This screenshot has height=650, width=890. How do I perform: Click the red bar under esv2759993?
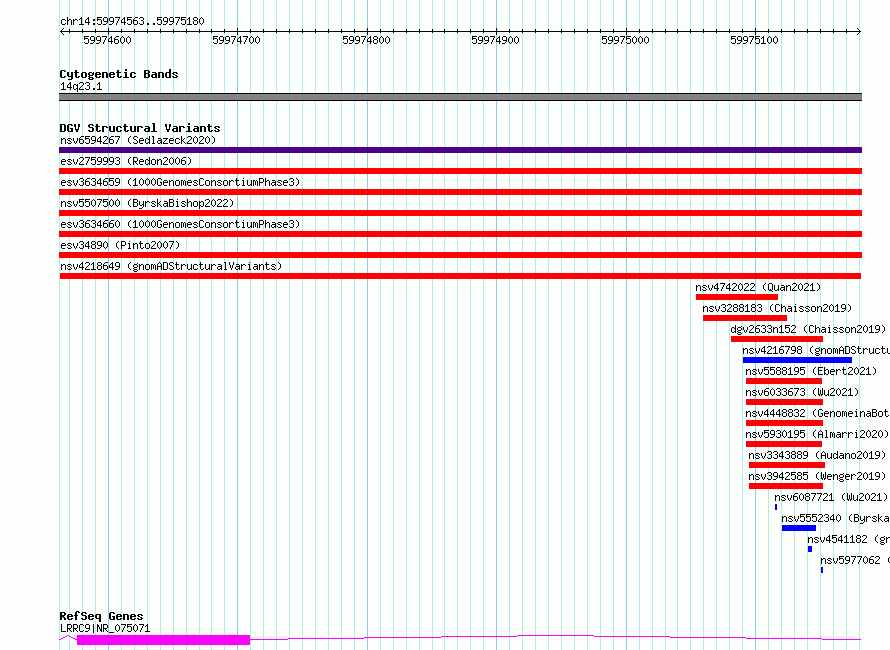click(x=460, y=171)
